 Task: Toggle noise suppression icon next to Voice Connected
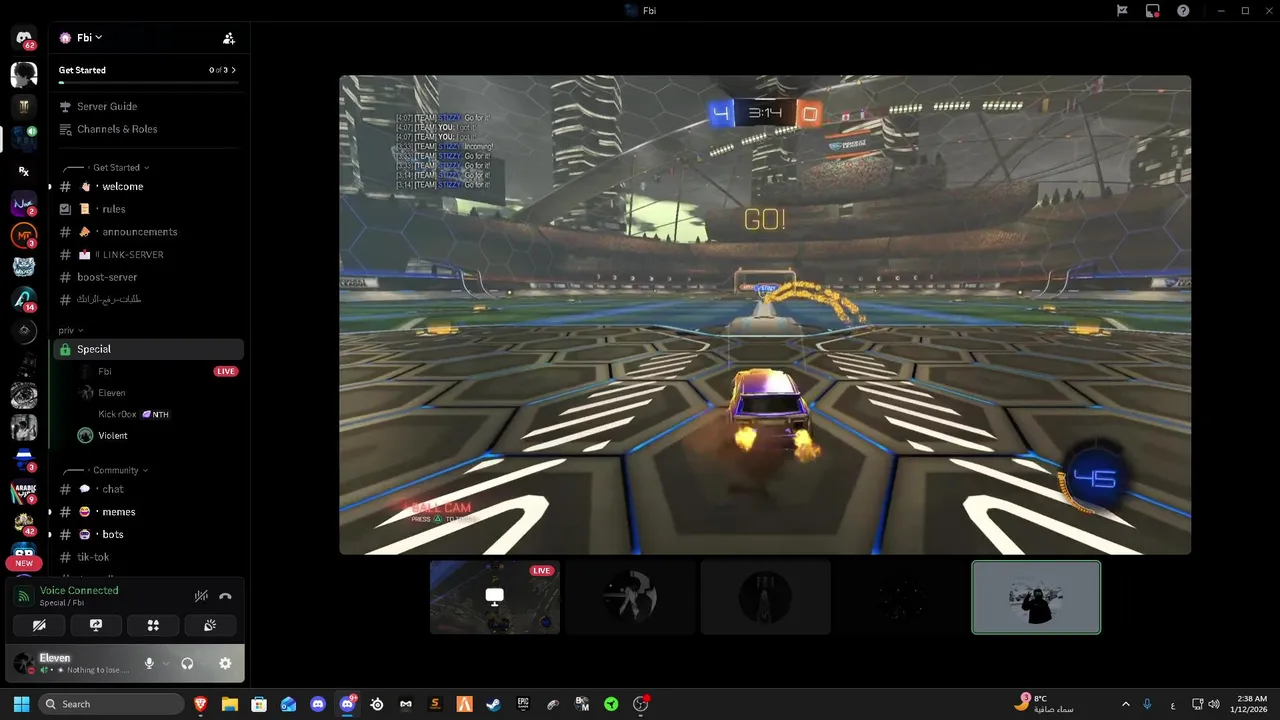click(x=201, y=596)
